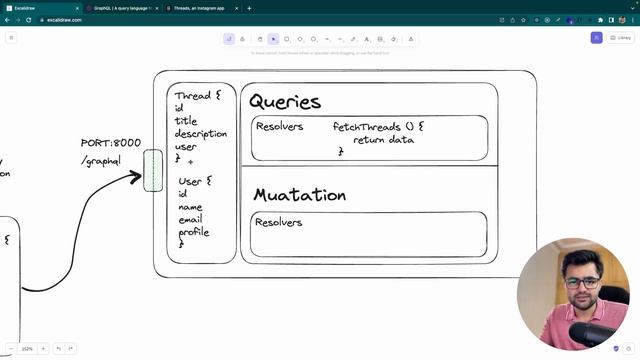Open the more tools shapes menu
This screenshot has width=640, height=360.
coord(411,39)
